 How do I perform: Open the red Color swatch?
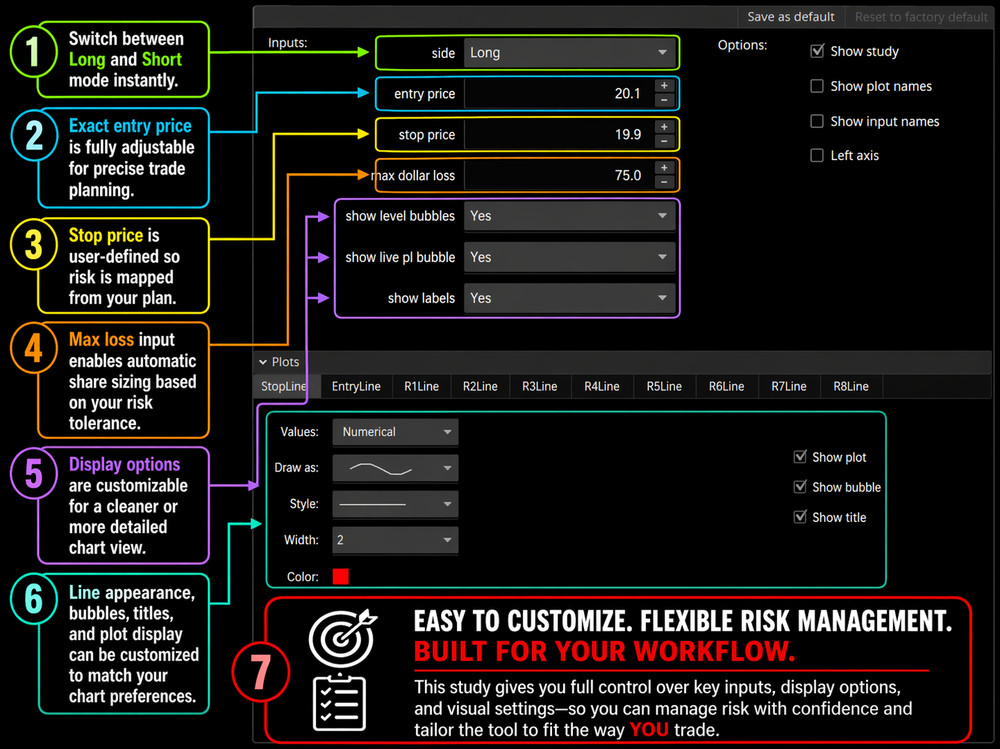[x=340, y=576]
